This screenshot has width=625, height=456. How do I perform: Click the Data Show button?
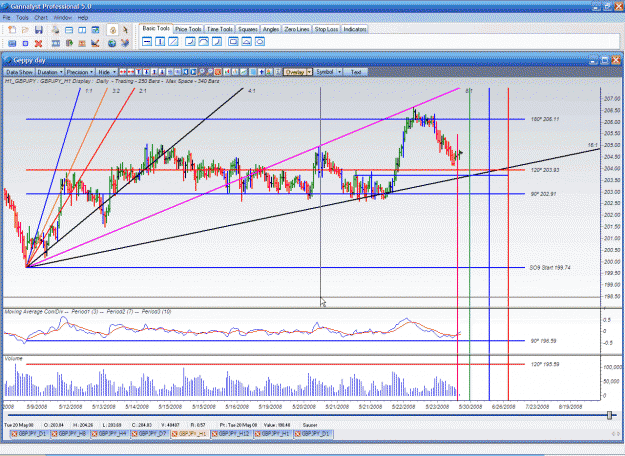click(x=19, y=72)
